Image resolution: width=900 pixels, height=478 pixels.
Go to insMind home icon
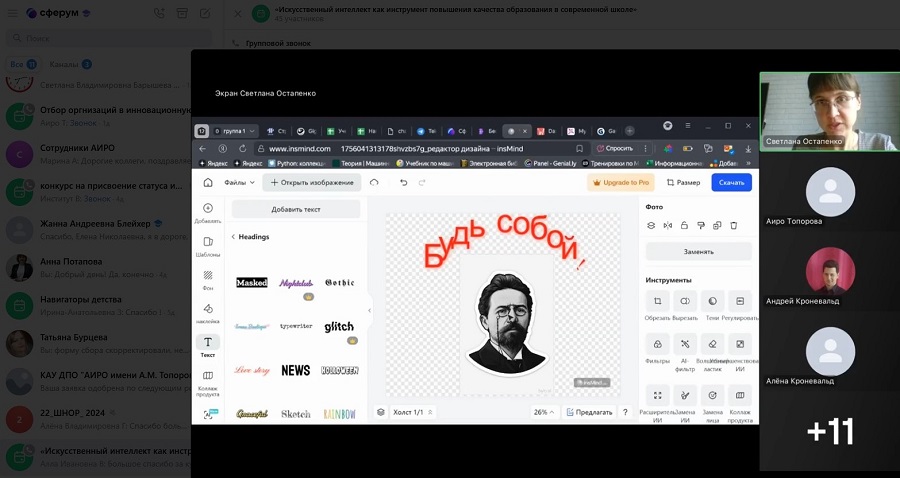(208, 182)
